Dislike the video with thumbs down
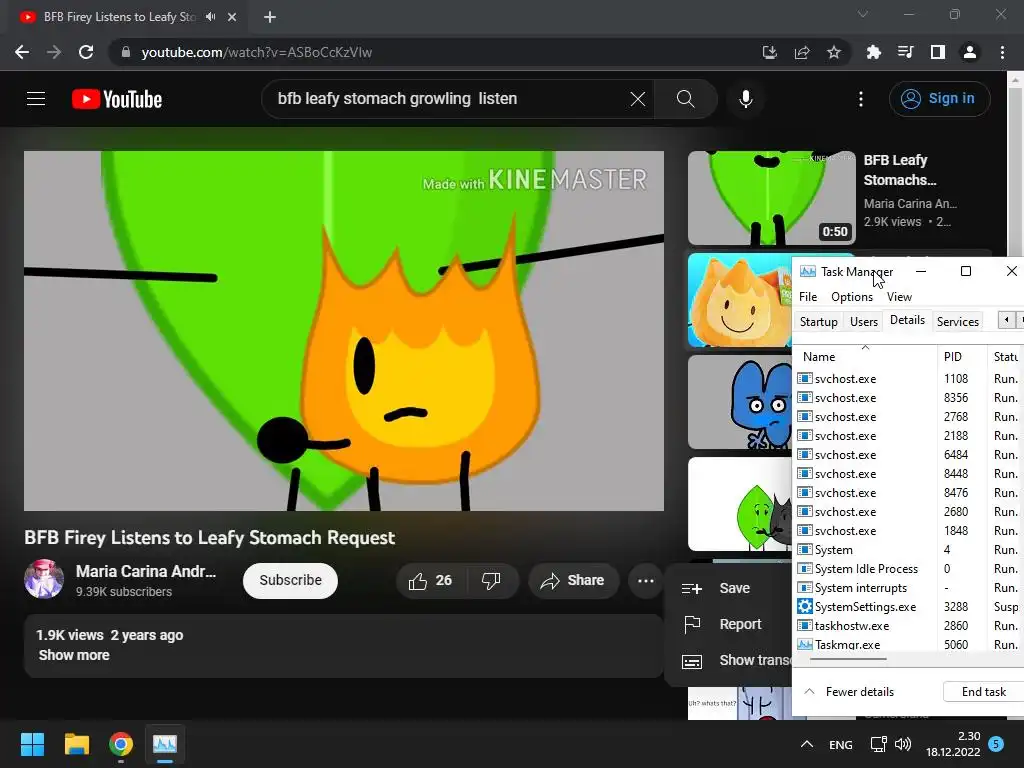Image resolution: width=1024 pixels, height=768 pixels. (491, 581)
